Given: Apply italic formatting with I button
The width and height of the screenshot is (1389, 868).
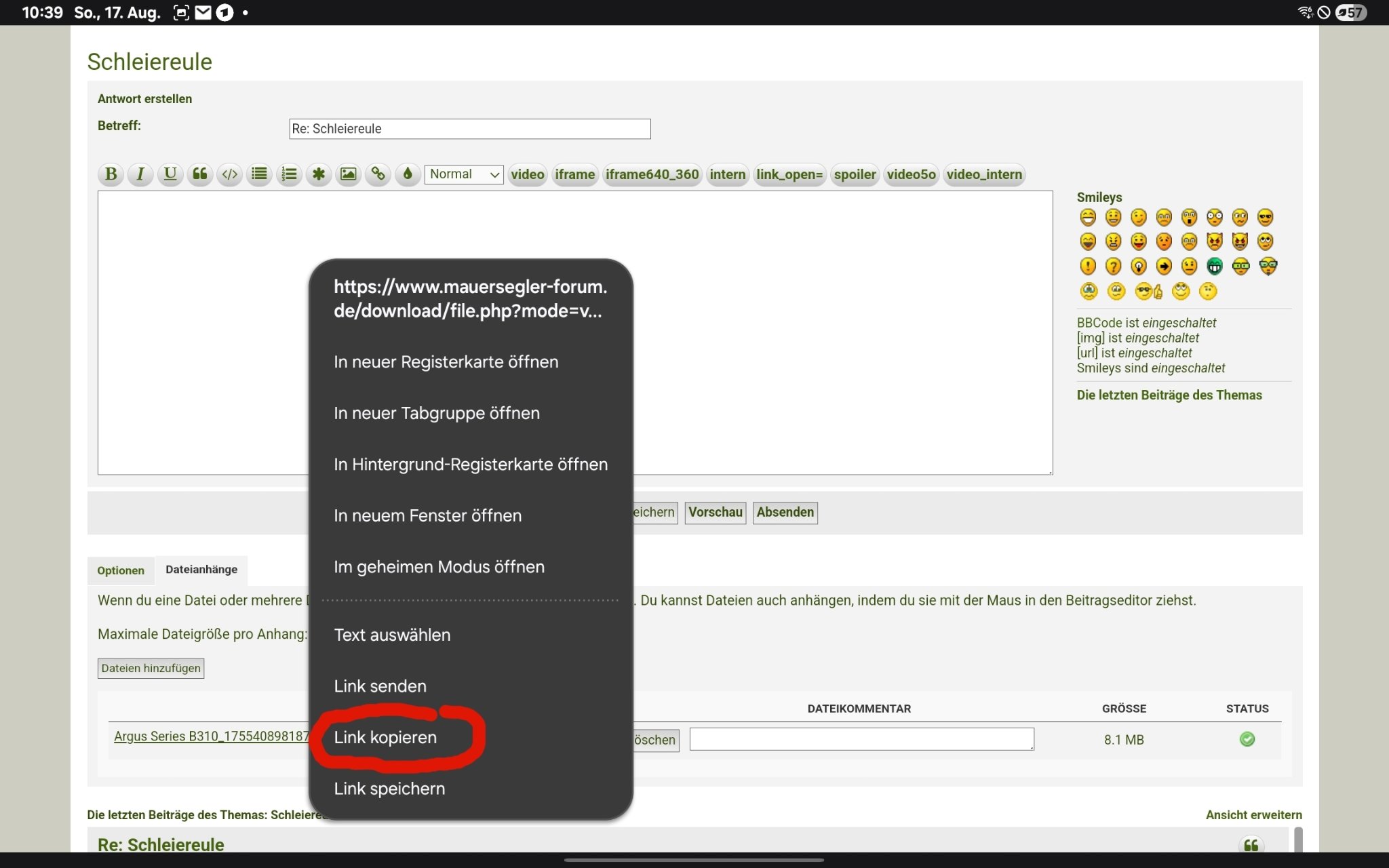Looking at the screenshot, I should 140,174.
